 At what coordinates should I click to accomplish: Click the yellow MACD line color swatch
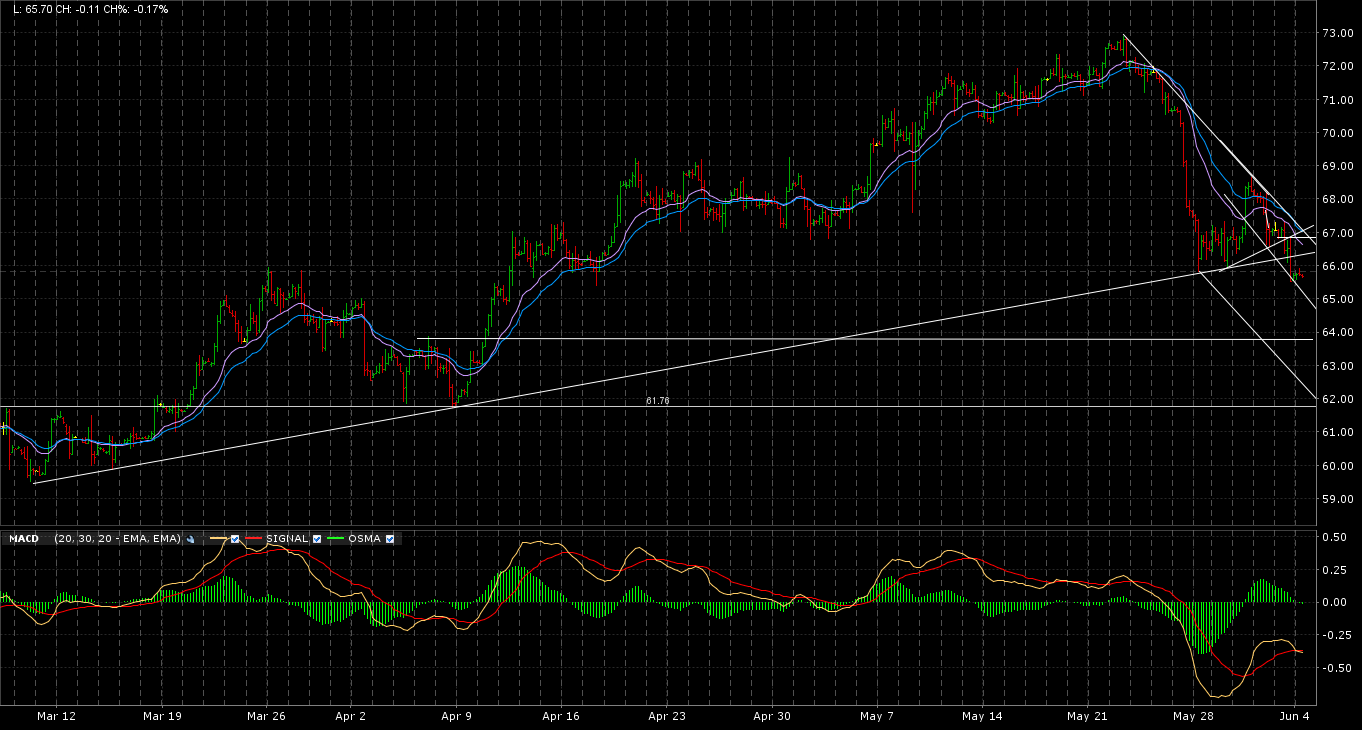[x=218, y=538]
